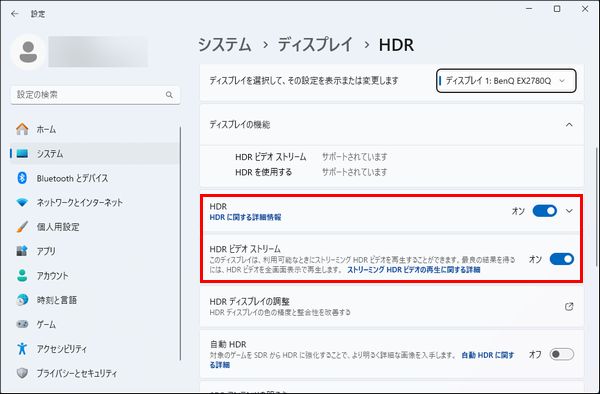600x394 pixels.
Task: Open 時刻と言語 in the sidebar
Action: click(95, 300)
